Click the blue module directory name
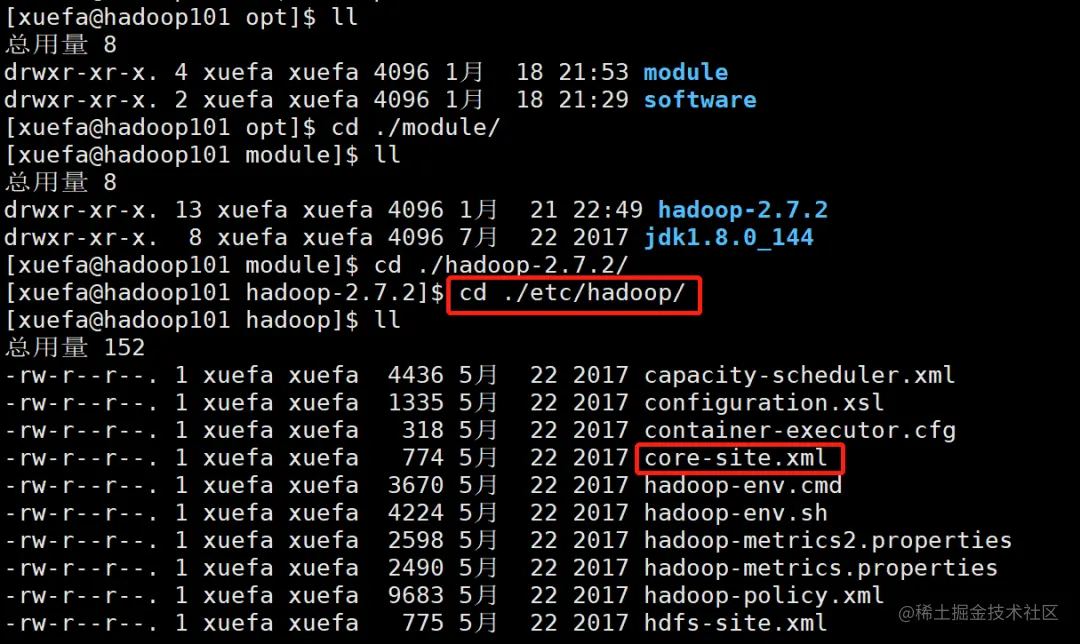This screenshot has height=644, width=1080. [x=685, y=72]
